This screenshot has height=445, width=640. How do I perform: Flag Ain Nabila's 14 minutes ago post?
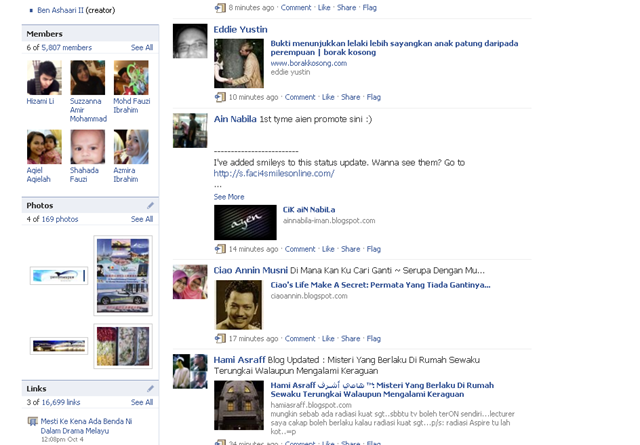(x=373, y=249)
